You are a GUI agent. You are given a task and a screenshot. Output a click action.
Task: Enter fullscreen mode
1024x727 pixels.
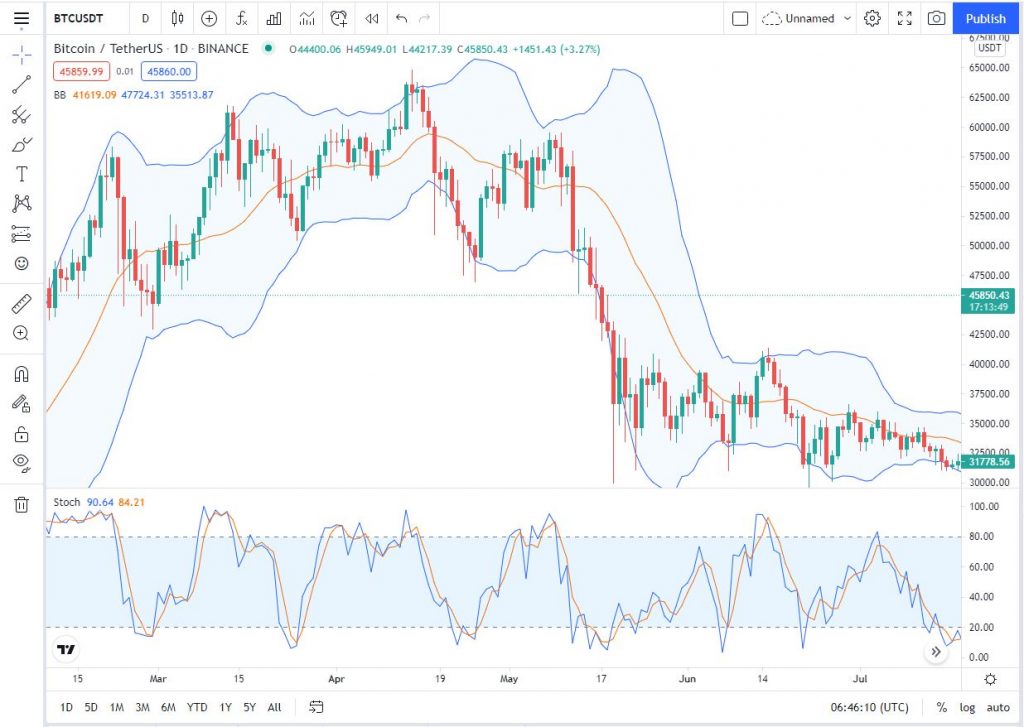tap(904, 18)
